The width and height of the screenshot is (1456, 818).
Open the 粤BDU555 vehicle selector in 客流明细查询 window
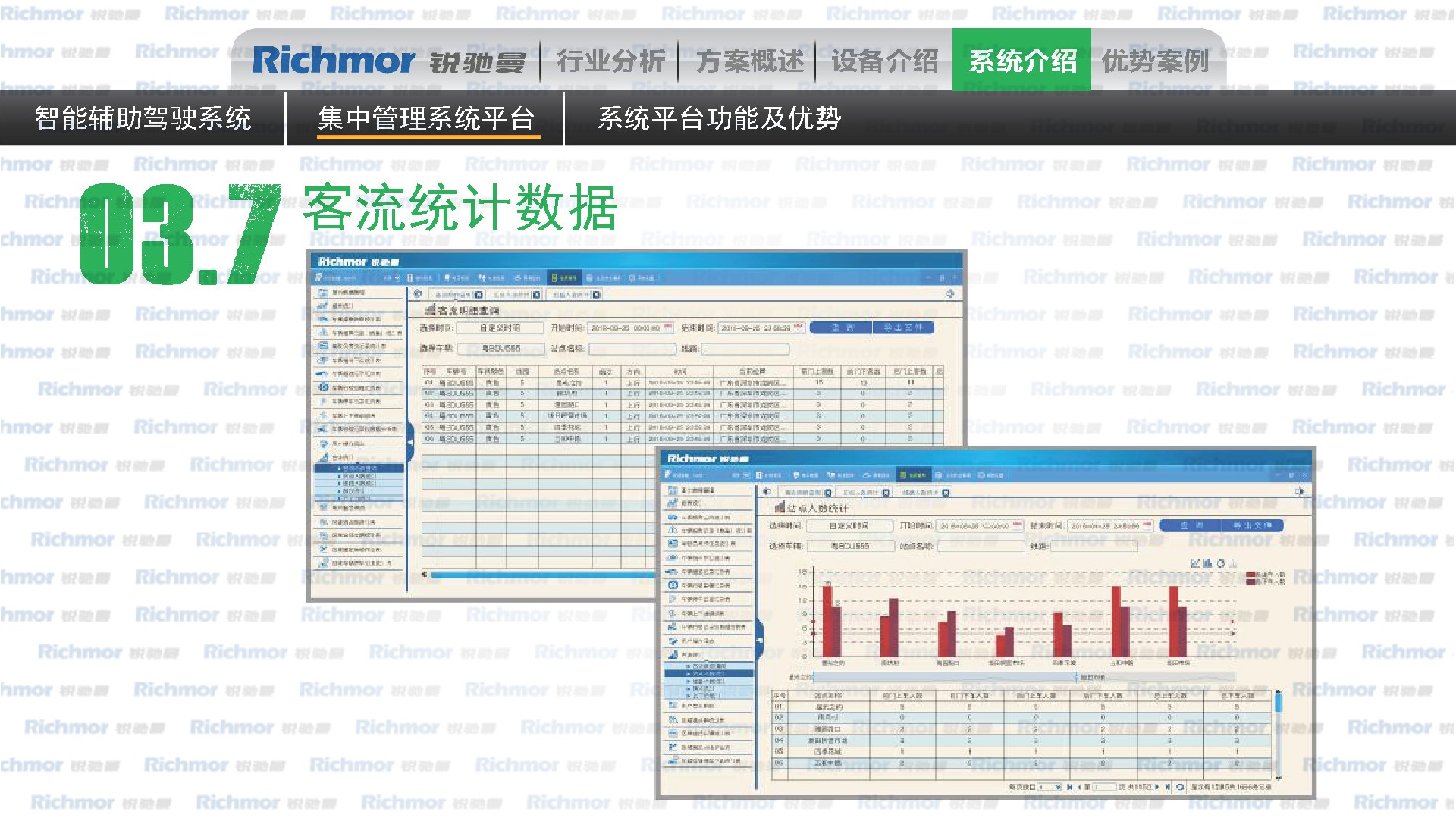(x=500, y=349)
